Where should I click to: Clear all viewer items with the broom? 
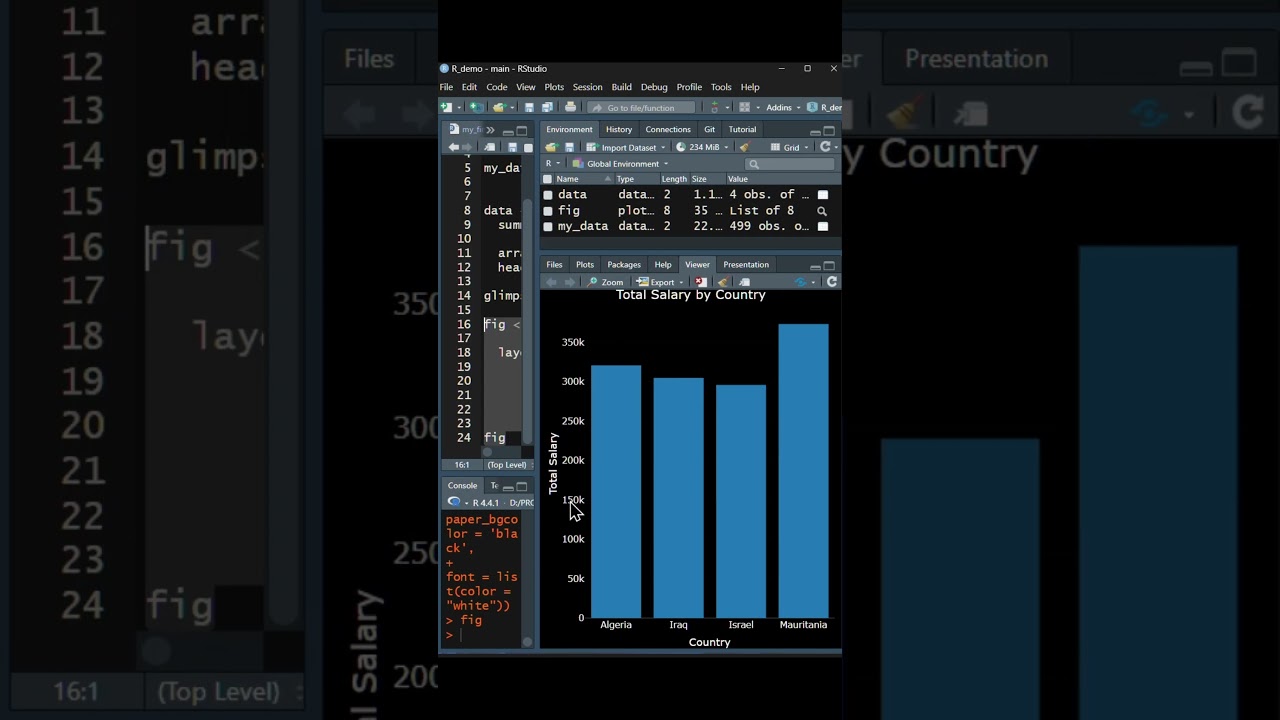[723, 282]
